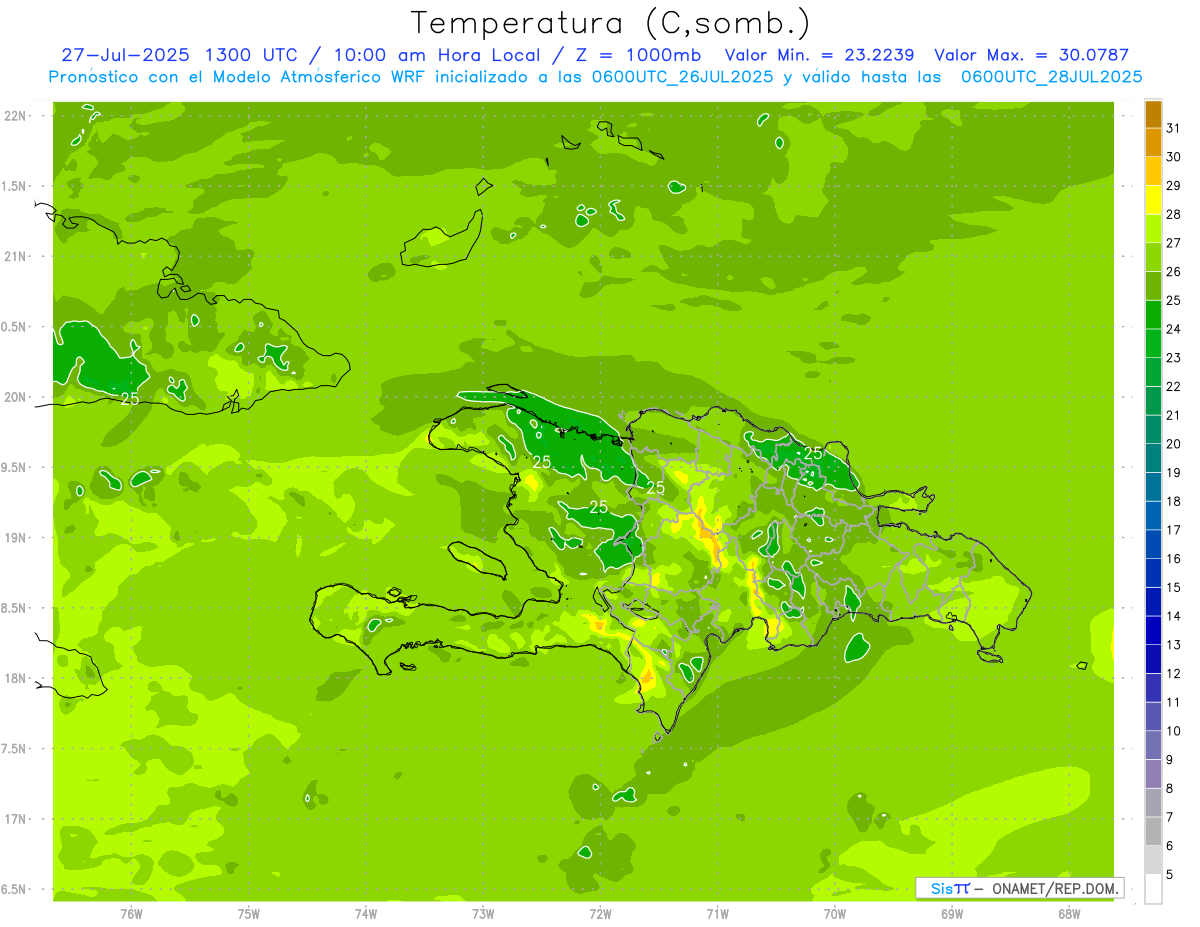This screenshot has height=927, width=1200.
Task: Click the '25' contour label near eastern Cuba
Action: click(130, 399)
